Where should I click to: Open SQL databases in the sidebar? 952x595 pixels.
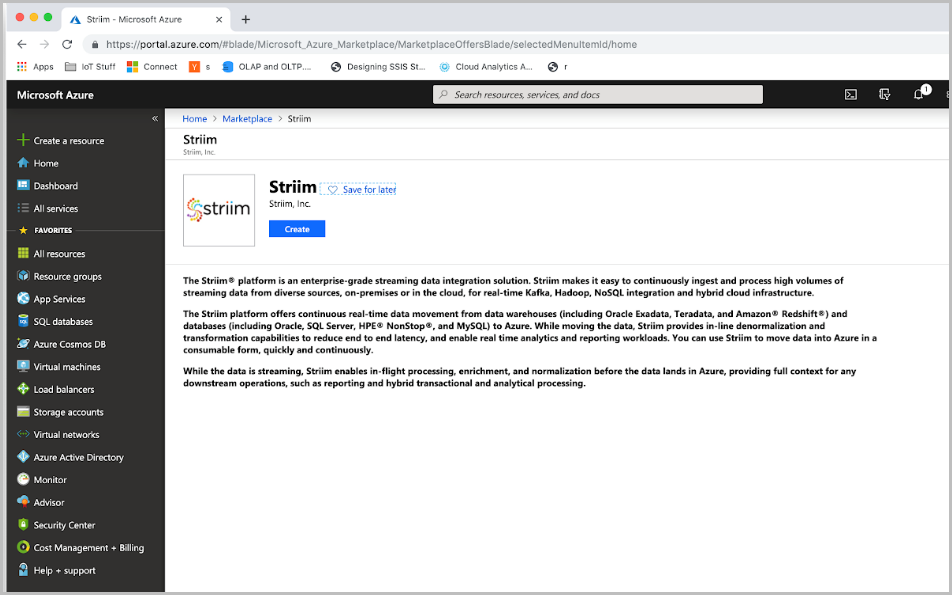(64, 321)
